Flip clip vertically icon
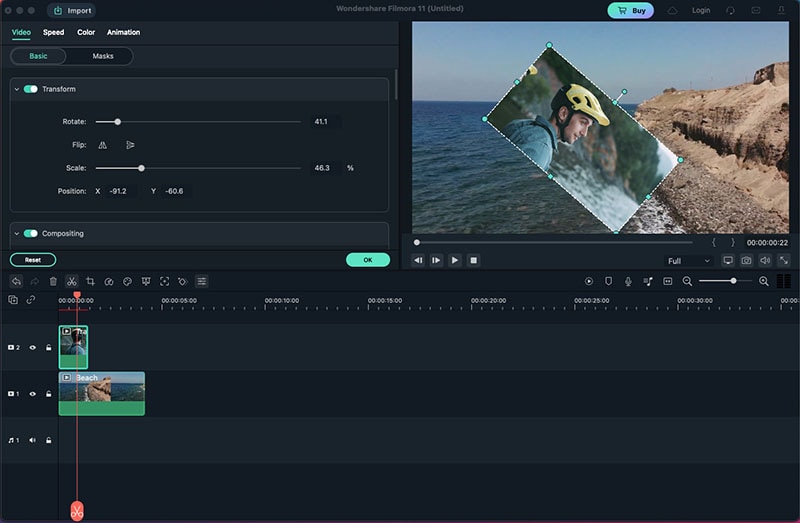Viewport: 800px width, 523px height. (130, 145)
